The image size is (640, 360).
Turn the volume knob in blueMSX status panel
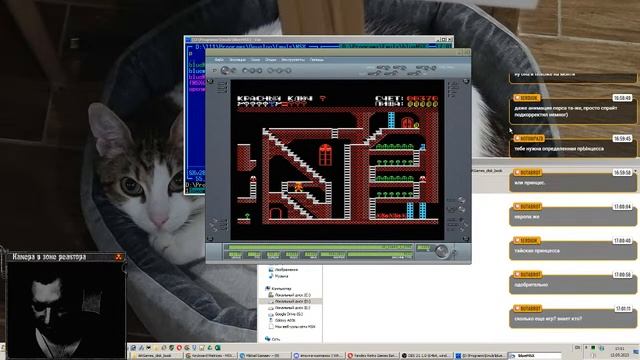[442, 251]
